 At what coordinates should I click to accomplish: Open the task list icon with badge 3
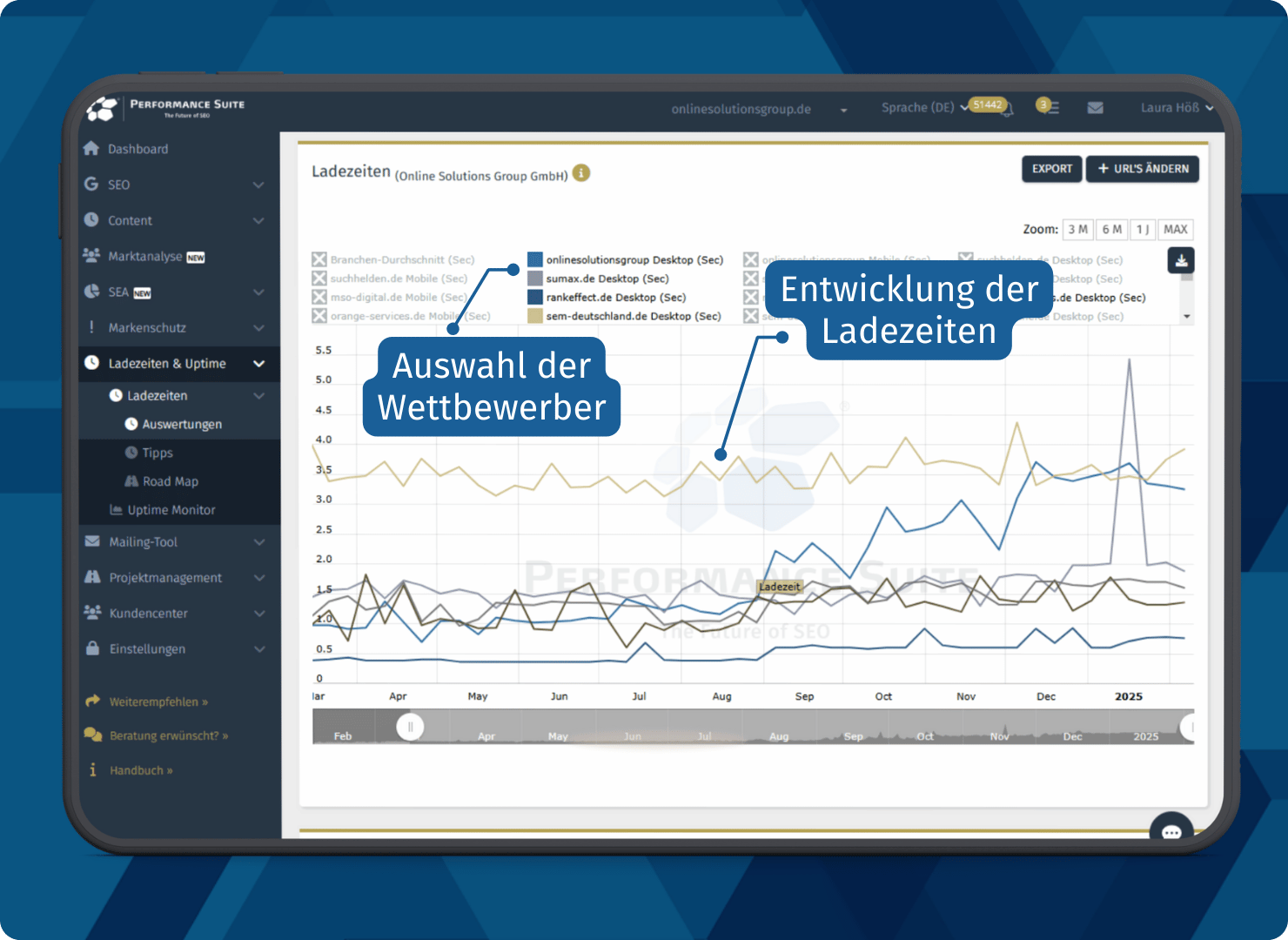click(1048, 106)
